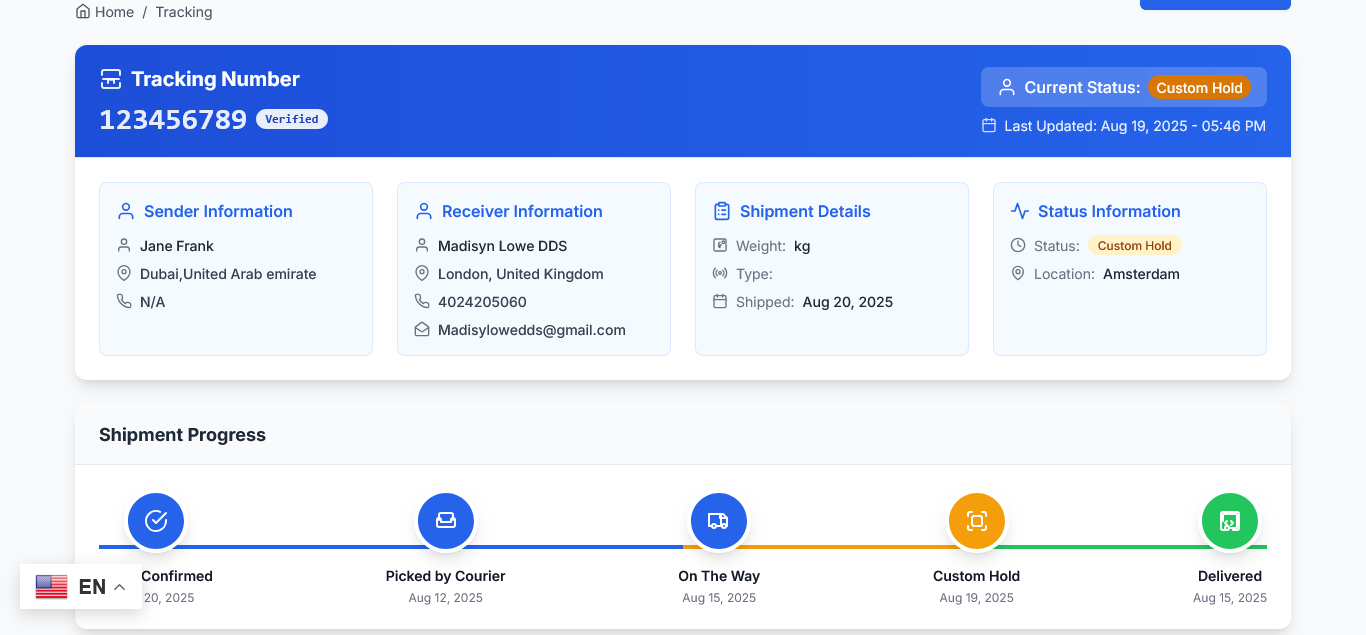Expand language menu using the chevron arrow
The height and width of the screenshot is (635, 1366).
[x=120, y=587]
